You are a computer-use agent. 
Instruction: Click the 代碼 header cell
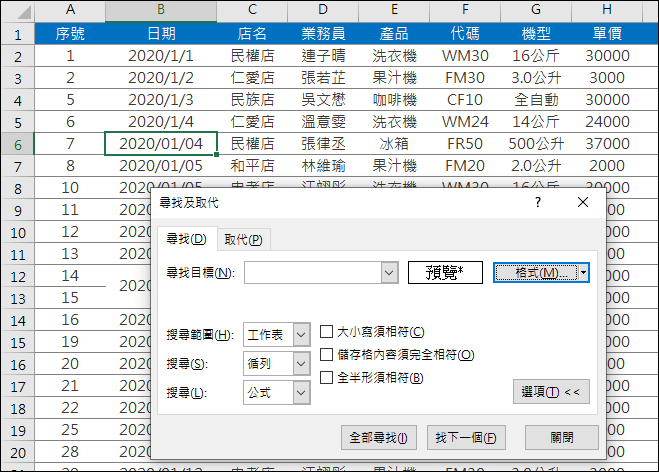coord(465,34)
